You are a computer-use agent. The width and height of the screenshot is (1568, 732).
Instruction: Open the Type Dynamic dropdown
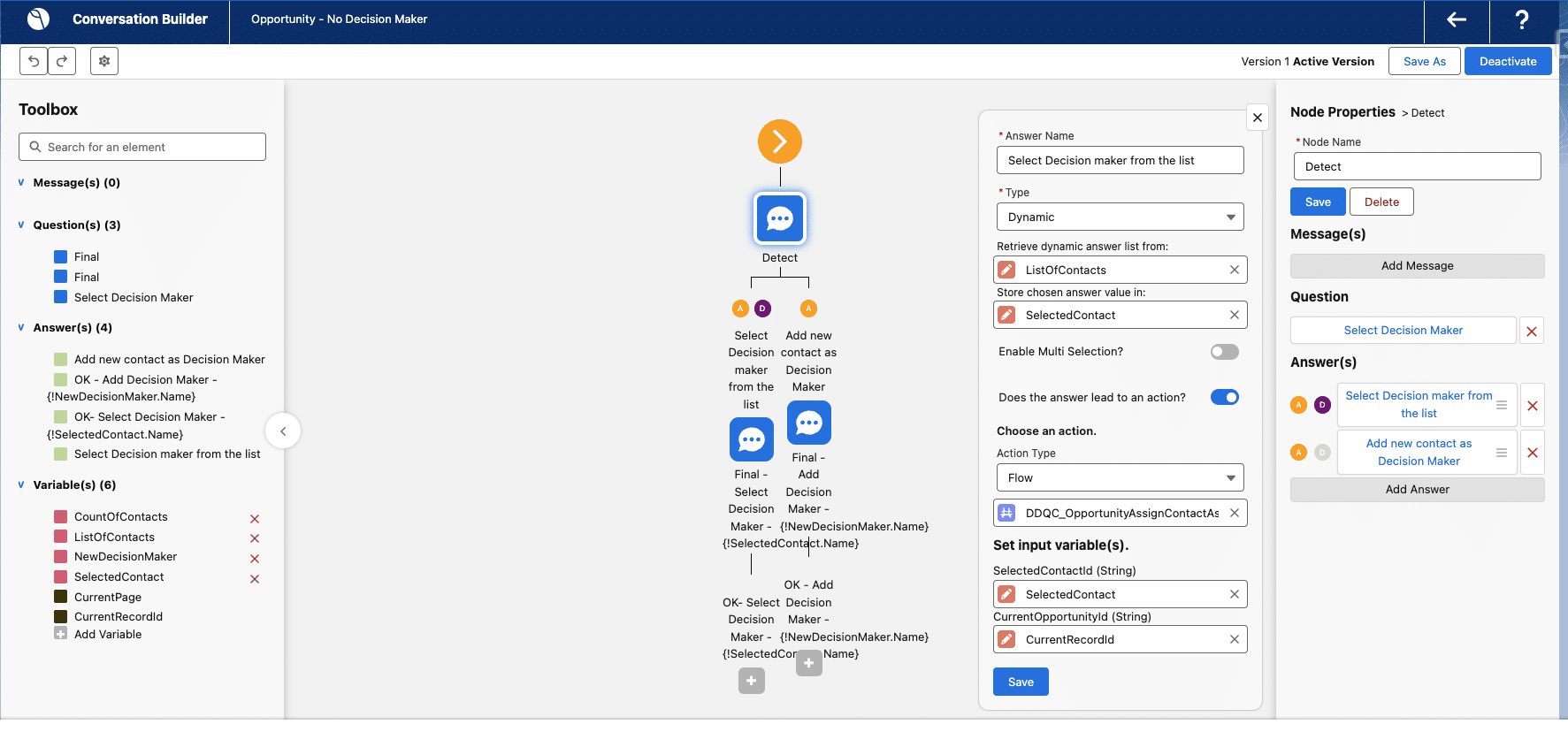[x=1121, y=217]
